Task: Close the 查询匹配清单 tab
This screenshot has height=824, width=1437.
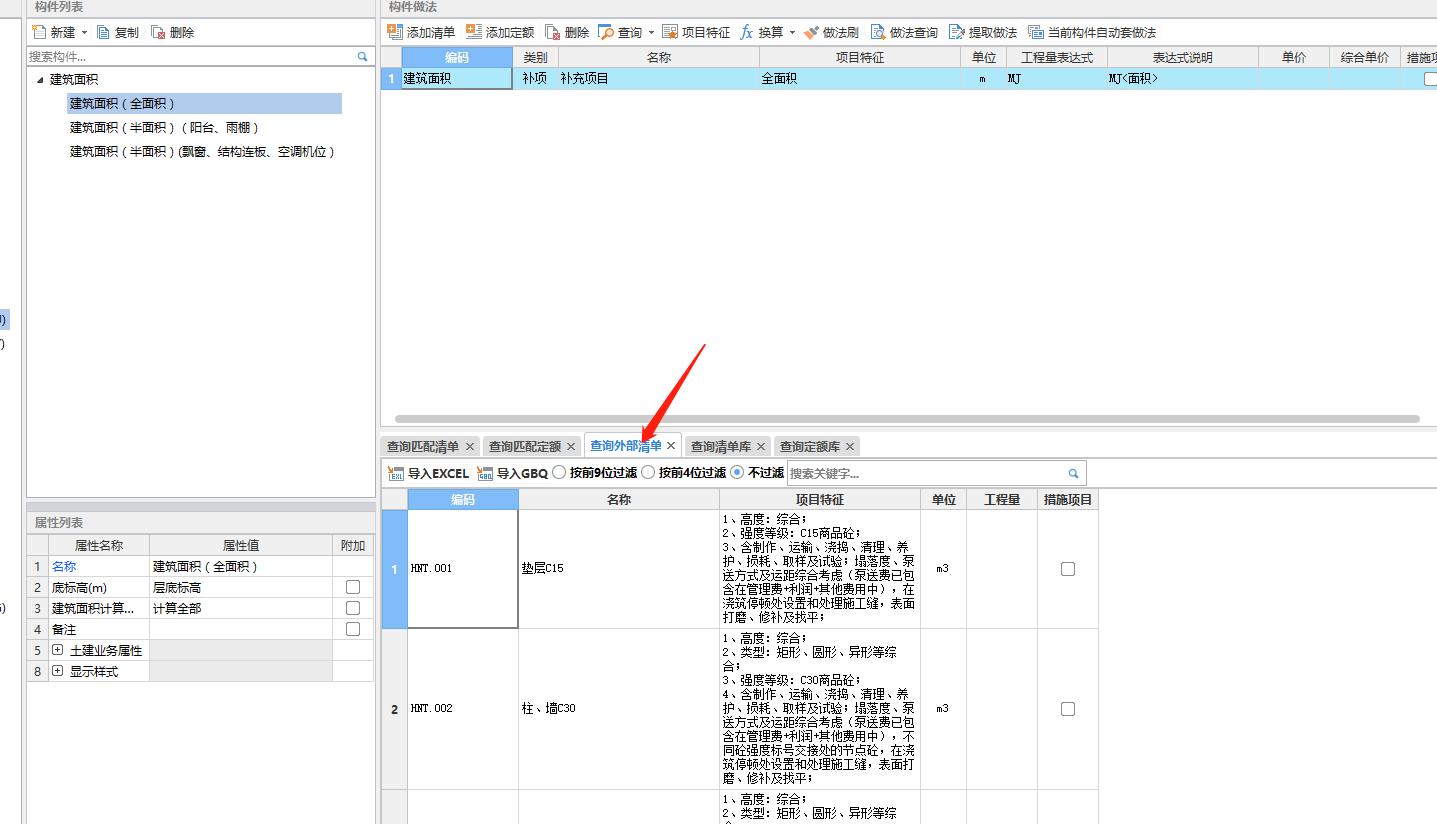Action: coord(470,447)
